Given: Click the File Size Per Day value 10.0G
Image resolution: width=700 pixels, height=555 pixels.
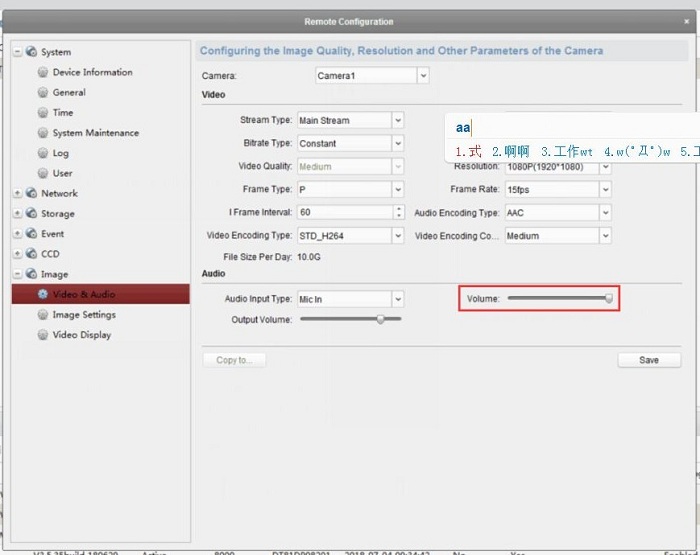Looking at the screenshot, I should click(309, 257).
